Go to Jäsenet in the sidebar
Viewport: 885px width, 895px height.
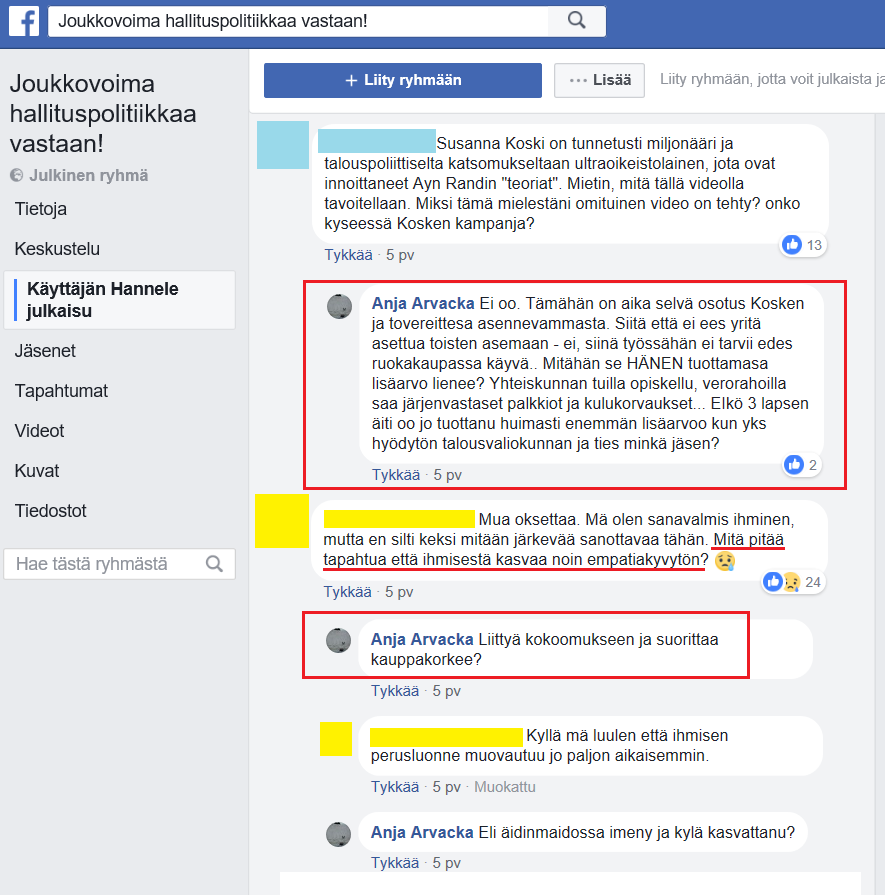click(x=45, y=350)
